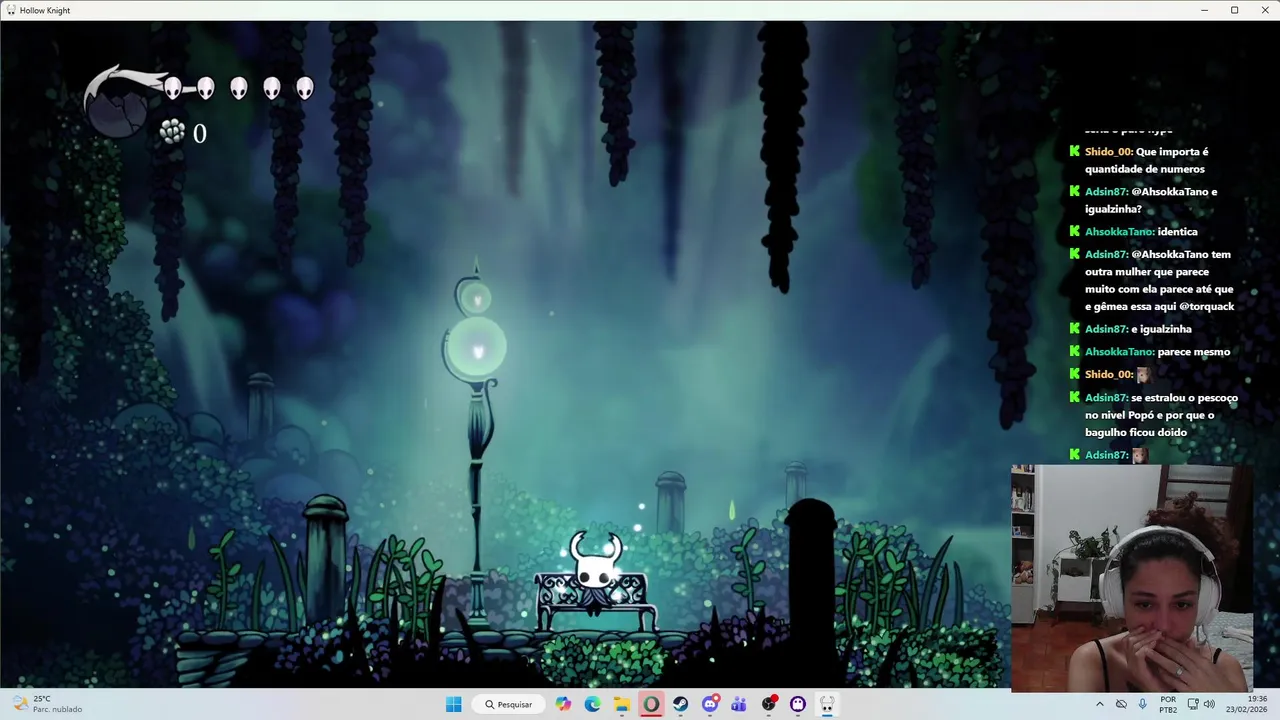1280x720 pixels.
Task: Click AhsokkaTano's chat message 'parece mesmo'
Action: click(x=1194, y=352)
